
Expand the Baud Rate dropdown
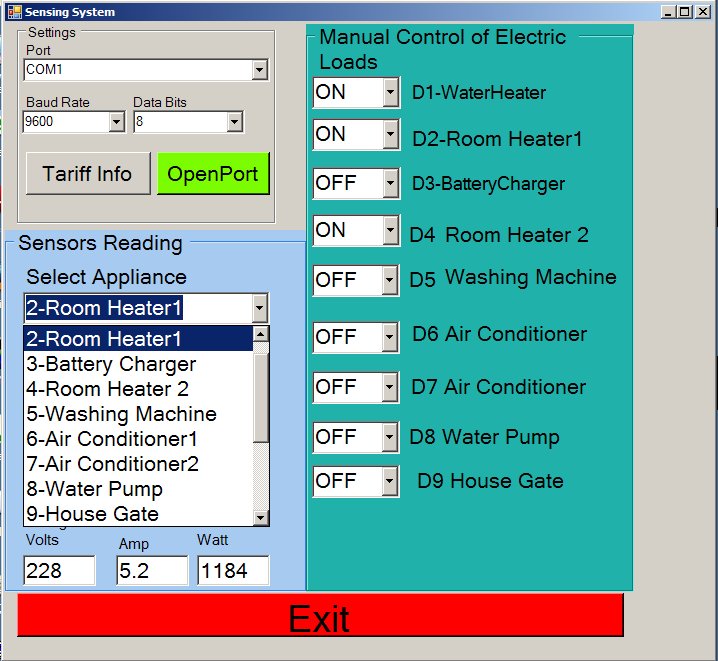[x=116, y=122]
